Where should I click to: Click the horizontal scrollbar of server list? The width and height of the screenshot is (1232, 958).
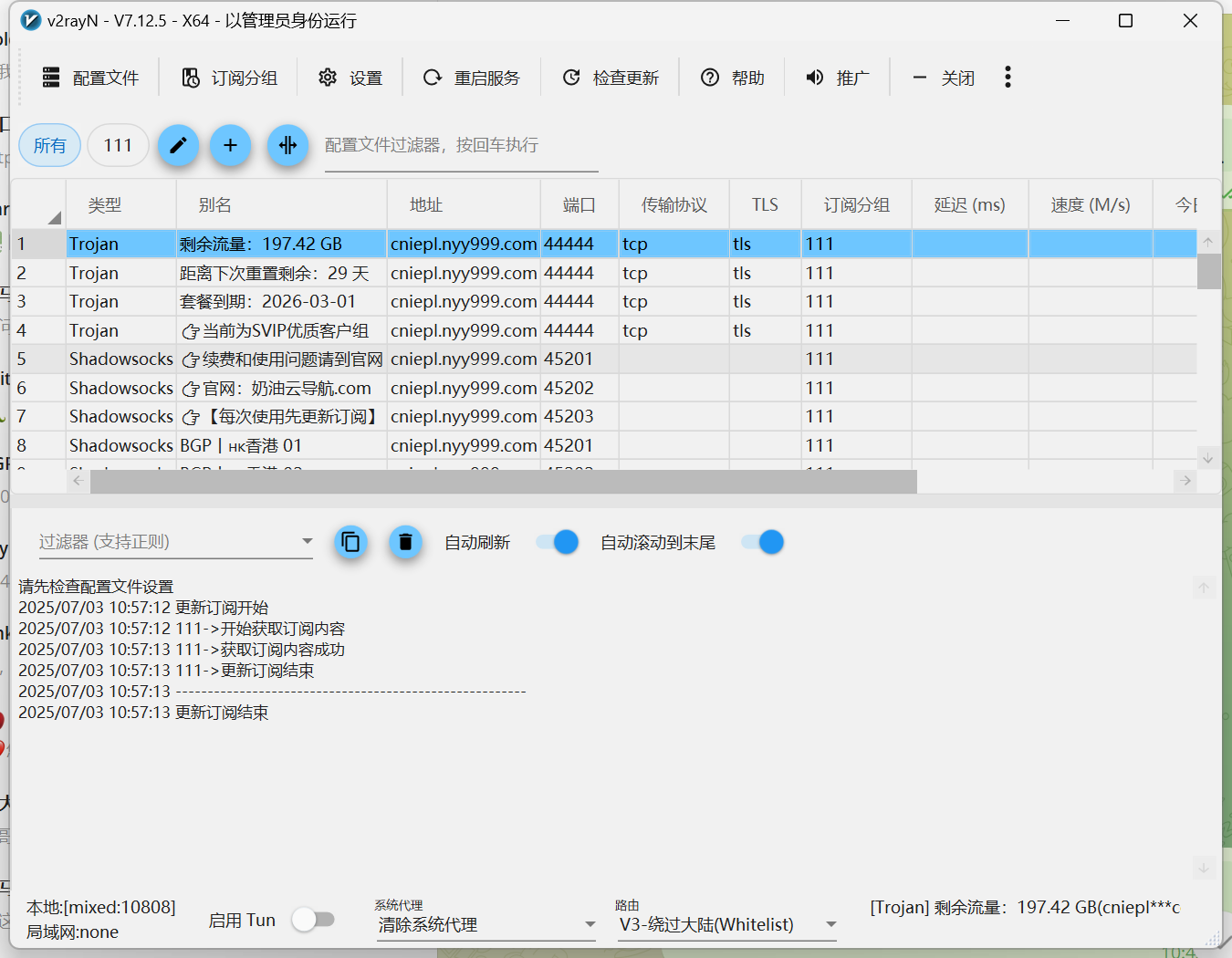(x=503, y=482)
